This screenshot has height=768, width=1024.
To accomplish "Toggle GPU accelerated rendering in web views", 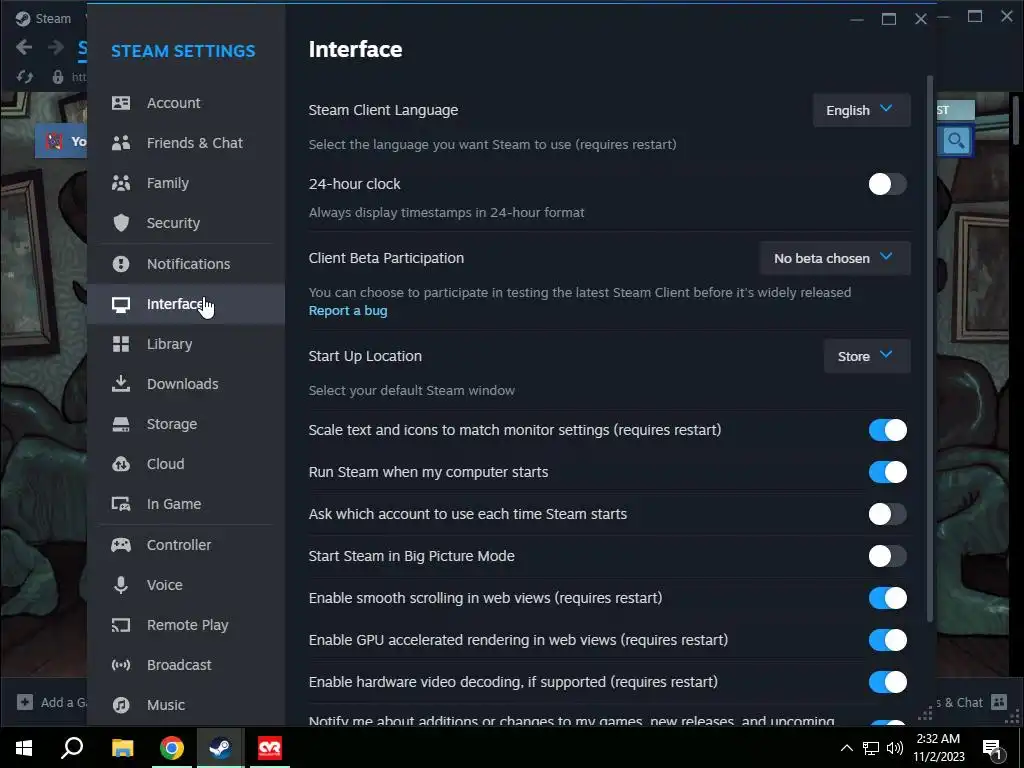I will [x=887, y=640].
